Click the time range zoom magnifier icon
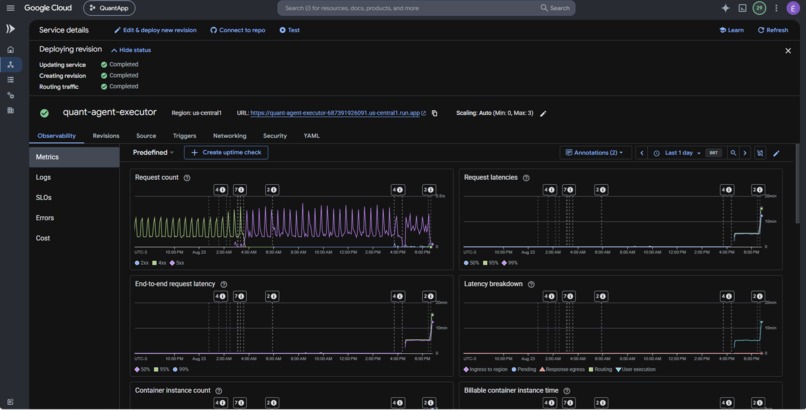This screenshot has width=806, height=410. (x=733, y=153)
